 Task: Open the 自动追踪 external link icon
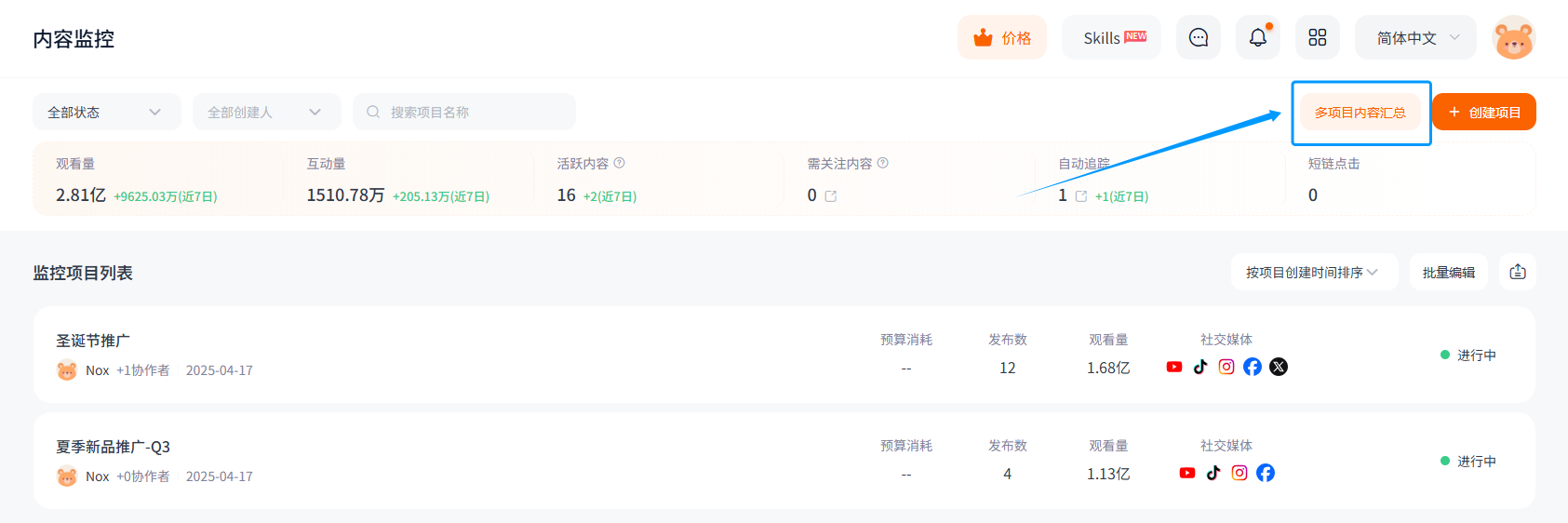click(x=1081, y=196)
